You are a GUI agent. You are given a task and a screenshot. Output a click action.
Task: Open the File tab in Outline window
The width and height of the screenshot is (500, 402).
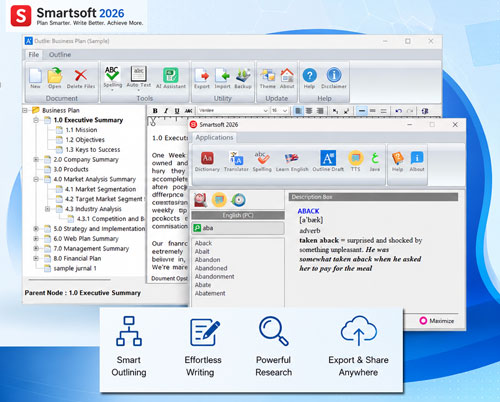(x=34, y=55)
